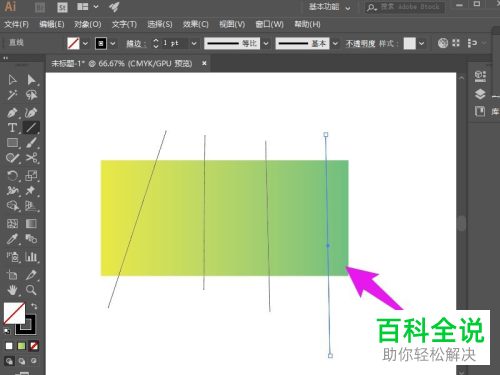Select the Pen tool
The height and width of the screenshot is (375, 500).
[x=12, y=112]
